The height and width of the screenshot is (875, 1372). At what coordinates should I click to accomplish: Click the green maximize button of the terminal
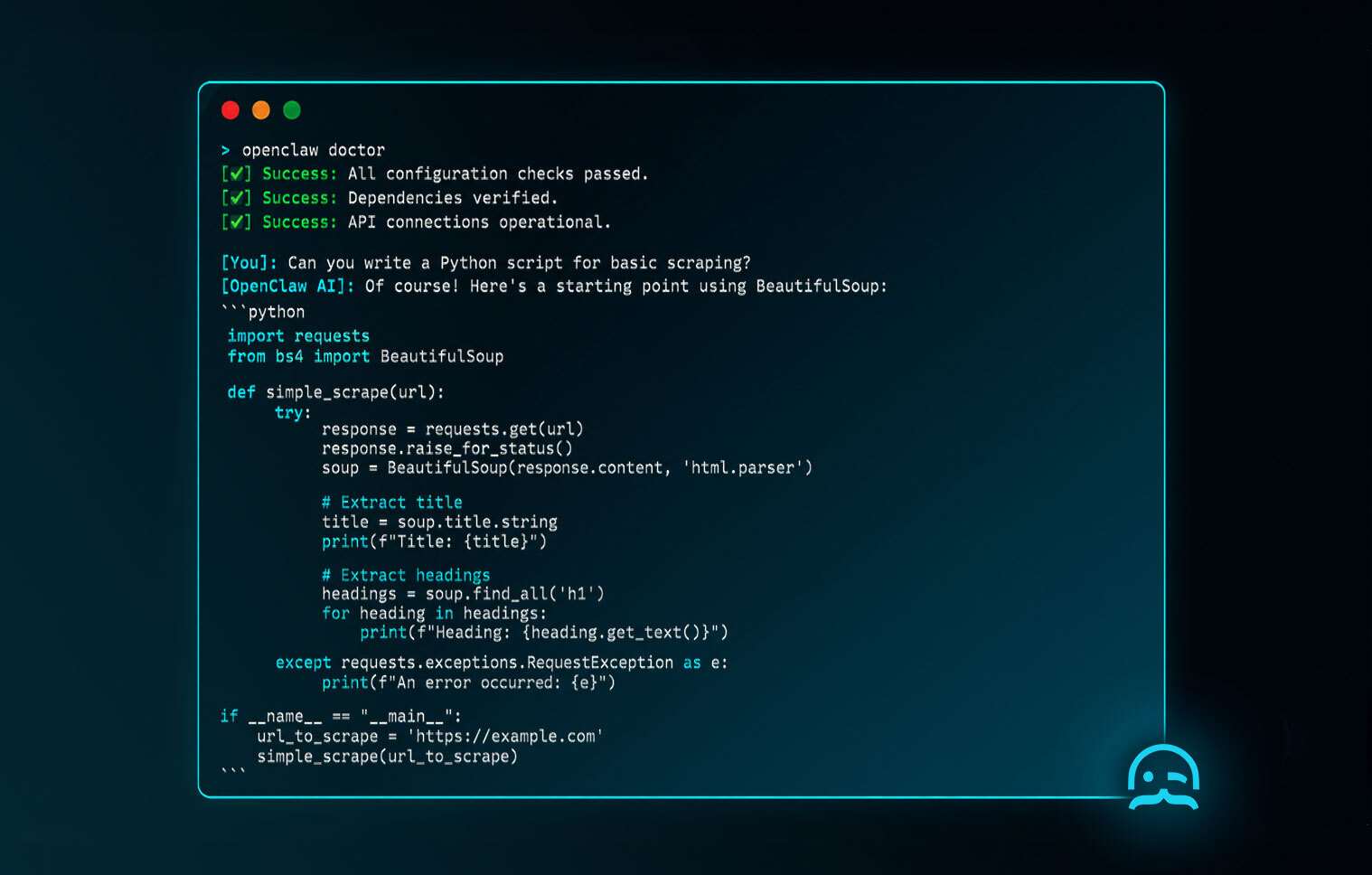(x=292, y=110)
